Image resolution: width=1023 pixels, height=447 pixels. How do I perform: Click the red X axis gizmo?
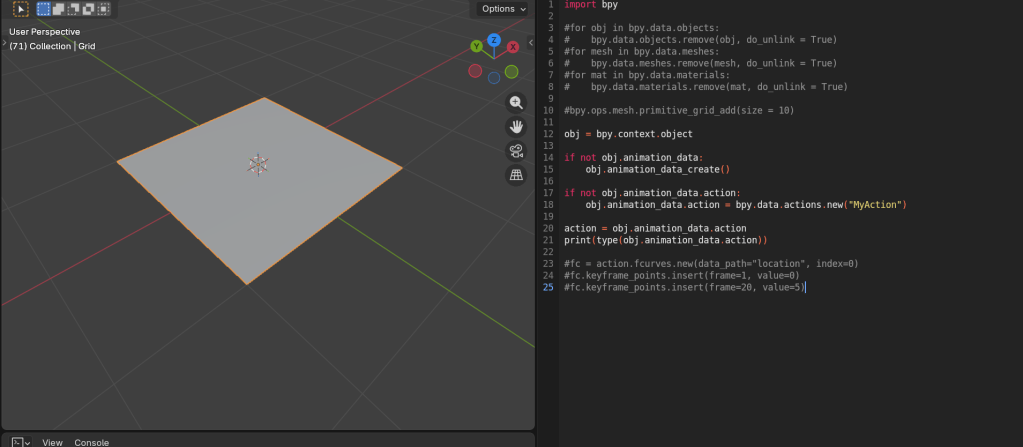(x=513, y=47)
